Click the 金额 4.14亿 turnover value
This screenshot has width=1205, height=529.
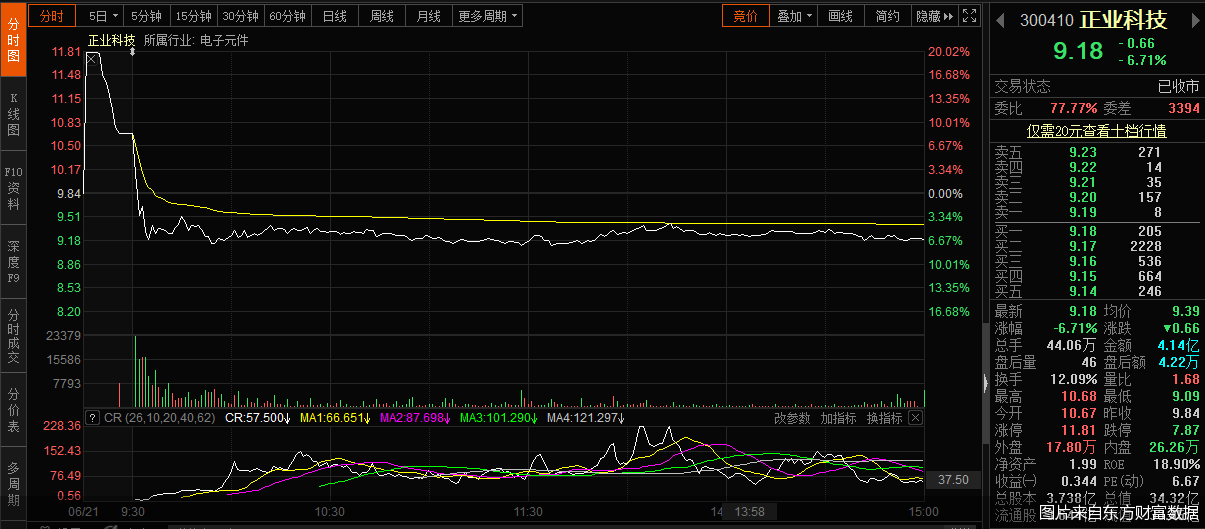[1178, 345]
